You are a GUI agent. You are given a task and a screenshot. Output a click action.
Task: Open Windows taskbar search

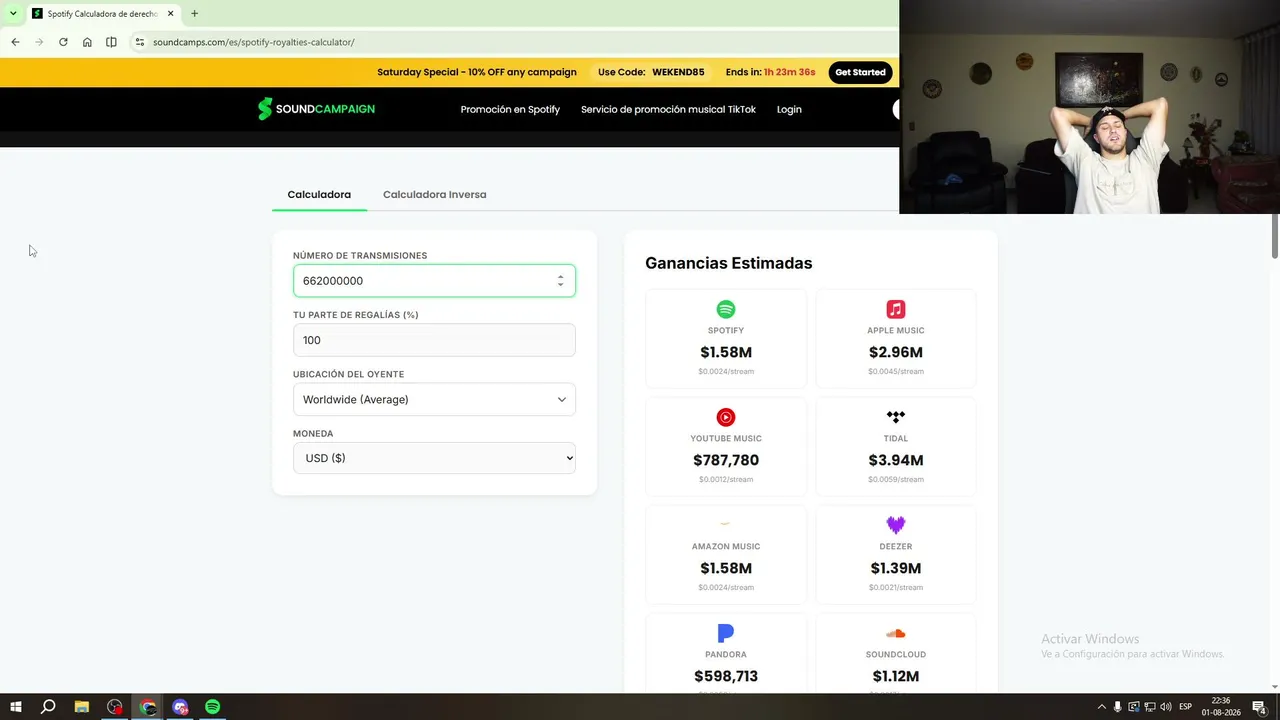48,707
